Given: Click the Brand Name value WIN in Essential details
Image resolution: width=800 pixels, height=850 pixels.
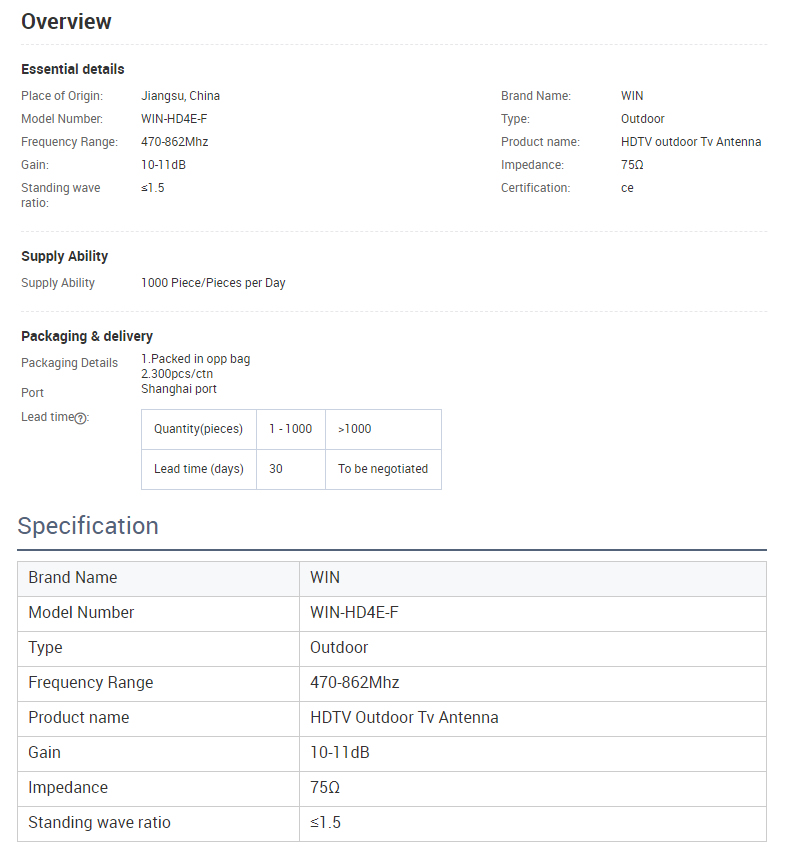Looking at the screenshot, I should 632,96.
